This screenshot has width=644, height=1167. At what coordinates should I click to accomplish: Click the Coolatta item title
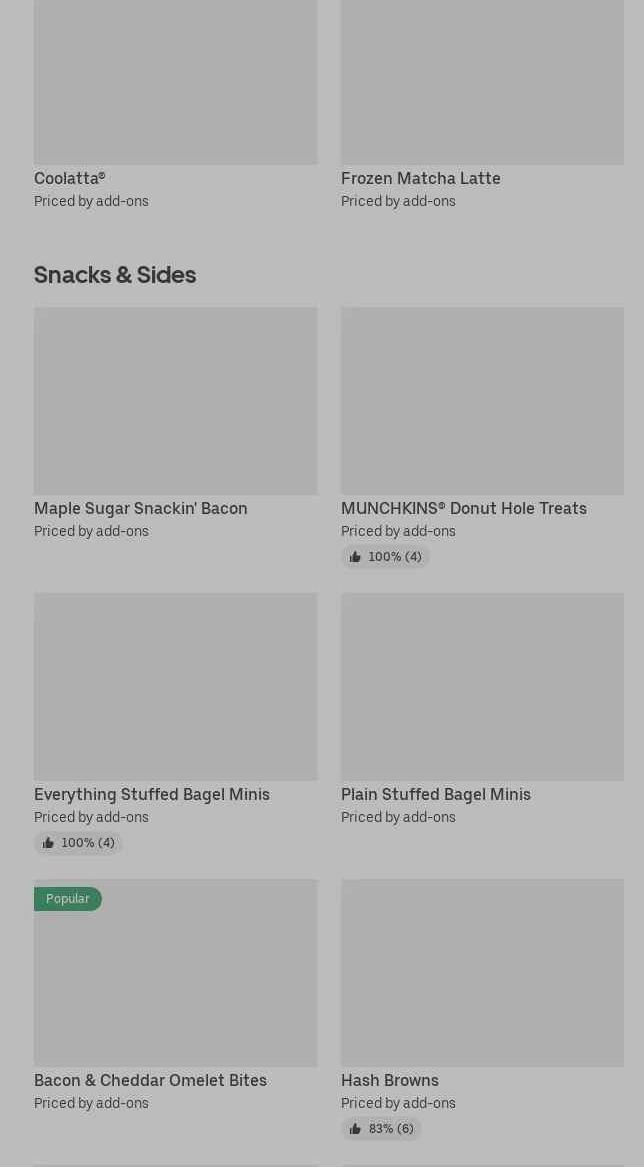click(69, 178)
